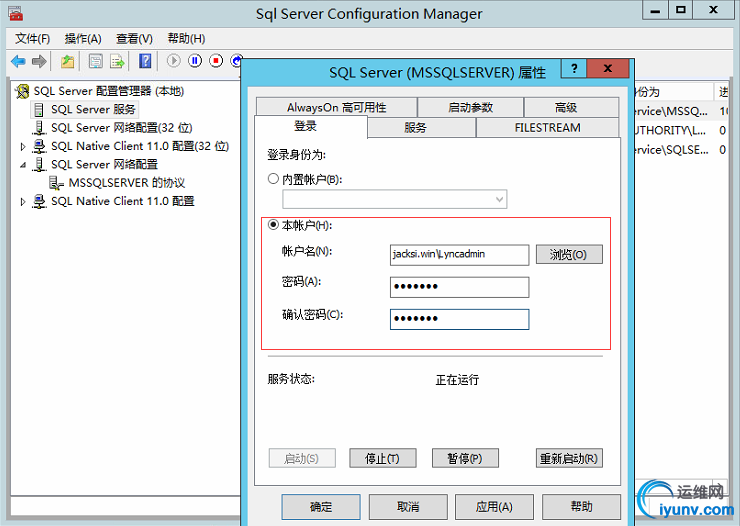
Task: Switch to the 启动参数 tab
Action: pyautogui.click(x=471, y=108)
